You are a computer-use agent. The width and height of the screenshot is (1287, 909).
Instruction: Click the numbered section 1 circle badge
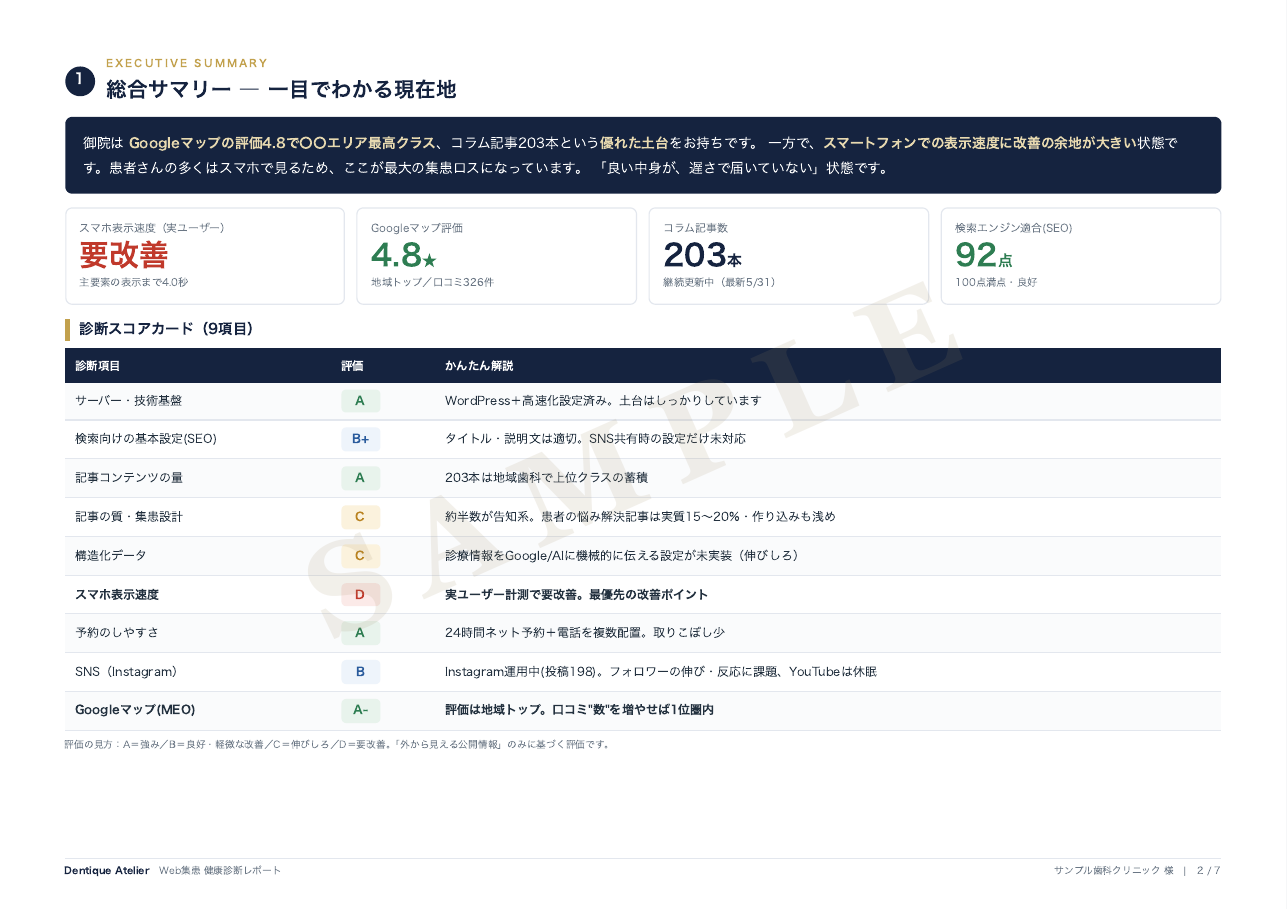click(x=80, y=82)
